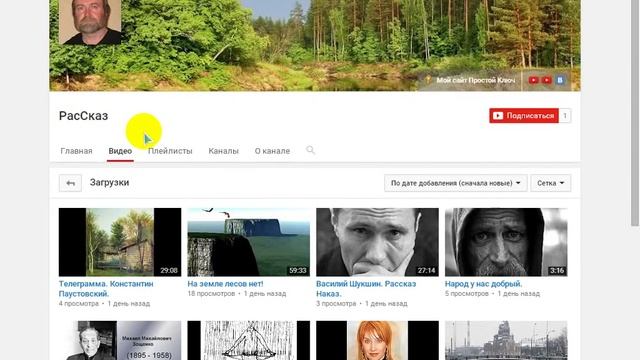This screenshot has width=640, height=360.
Task: Open the snowy cityscape thumbnail
Action: 506,340
